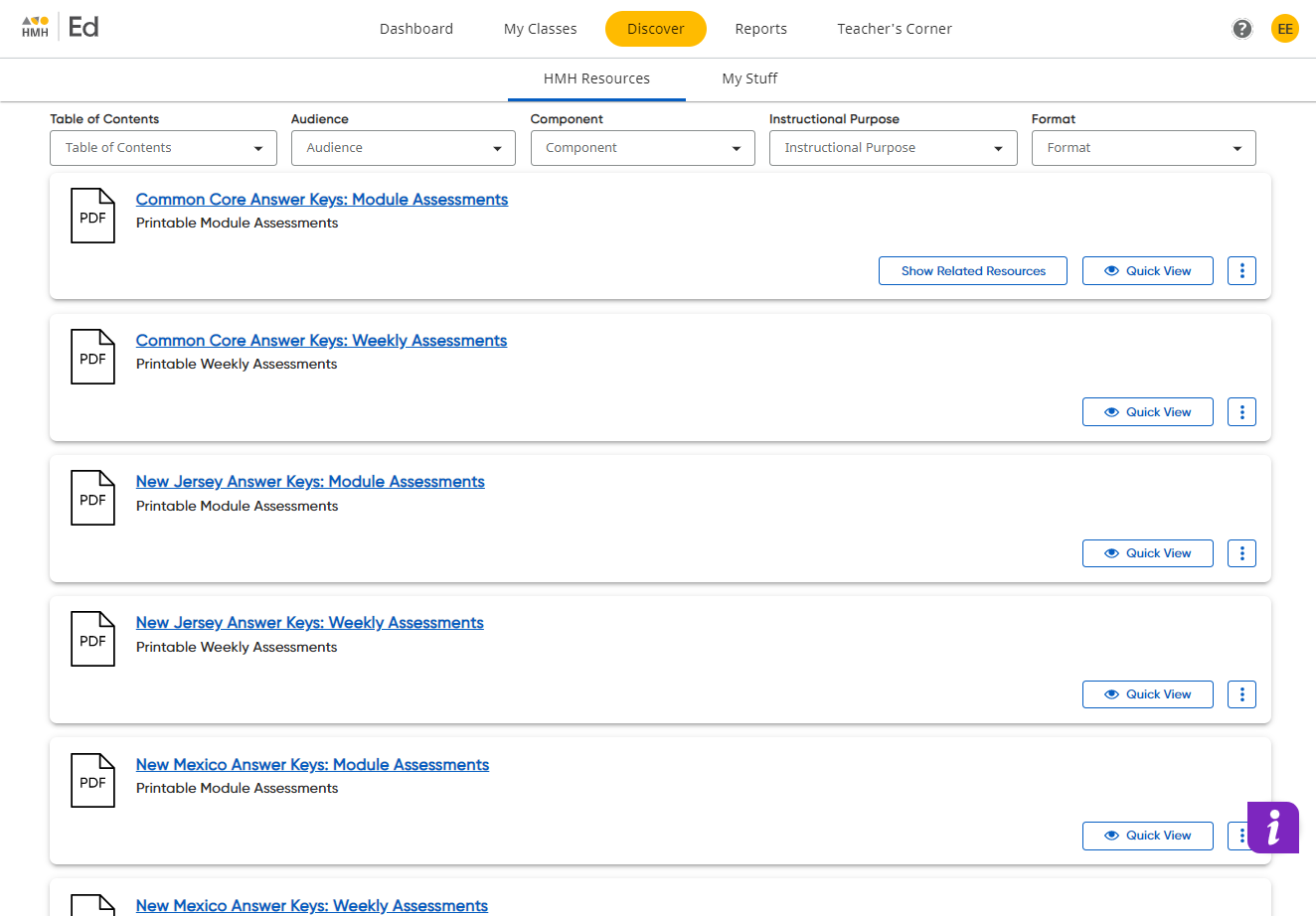Screen dimensions: 1316x916
Task: Open the three-dot menu on Common Core Module Assessments
Action: [x=1241, y=270]
